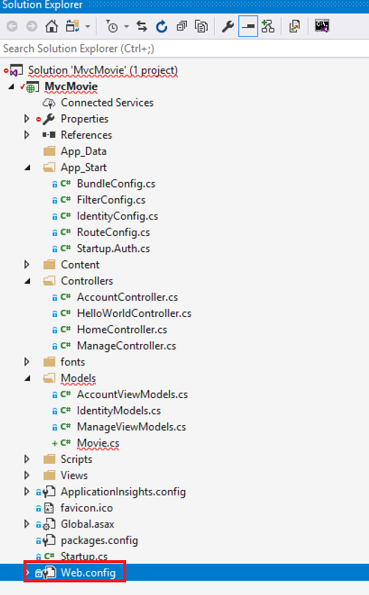Focus the Search Solution Explorer box
The width and height of the screenshot is (369, 595).
click(x=184, y=49)
